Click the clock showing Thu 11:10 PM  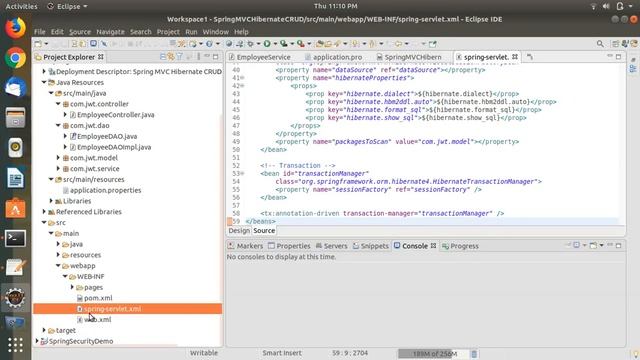(336, 6)
